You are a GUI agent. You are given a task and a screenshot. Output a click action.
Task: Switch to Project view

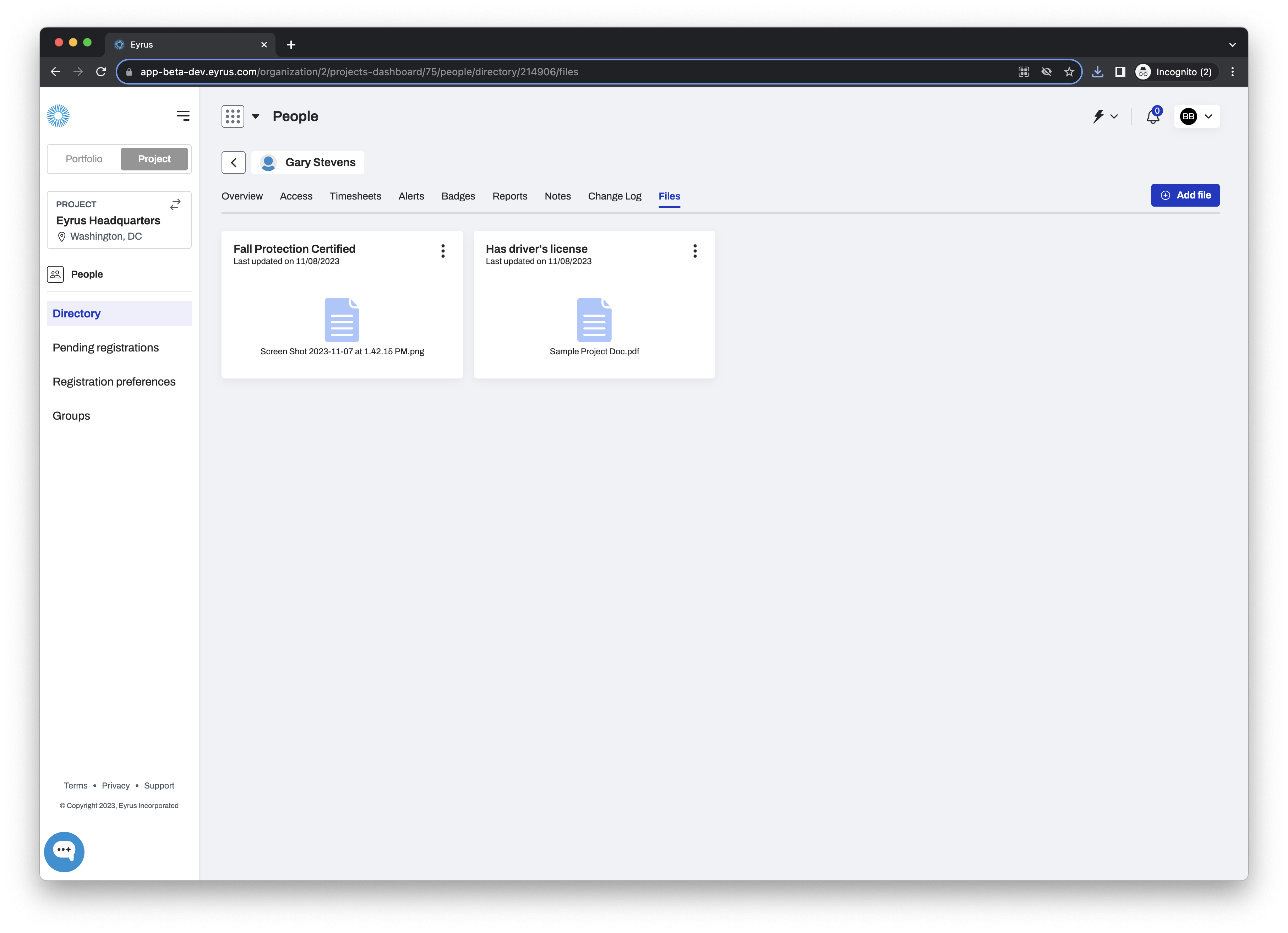154,159
